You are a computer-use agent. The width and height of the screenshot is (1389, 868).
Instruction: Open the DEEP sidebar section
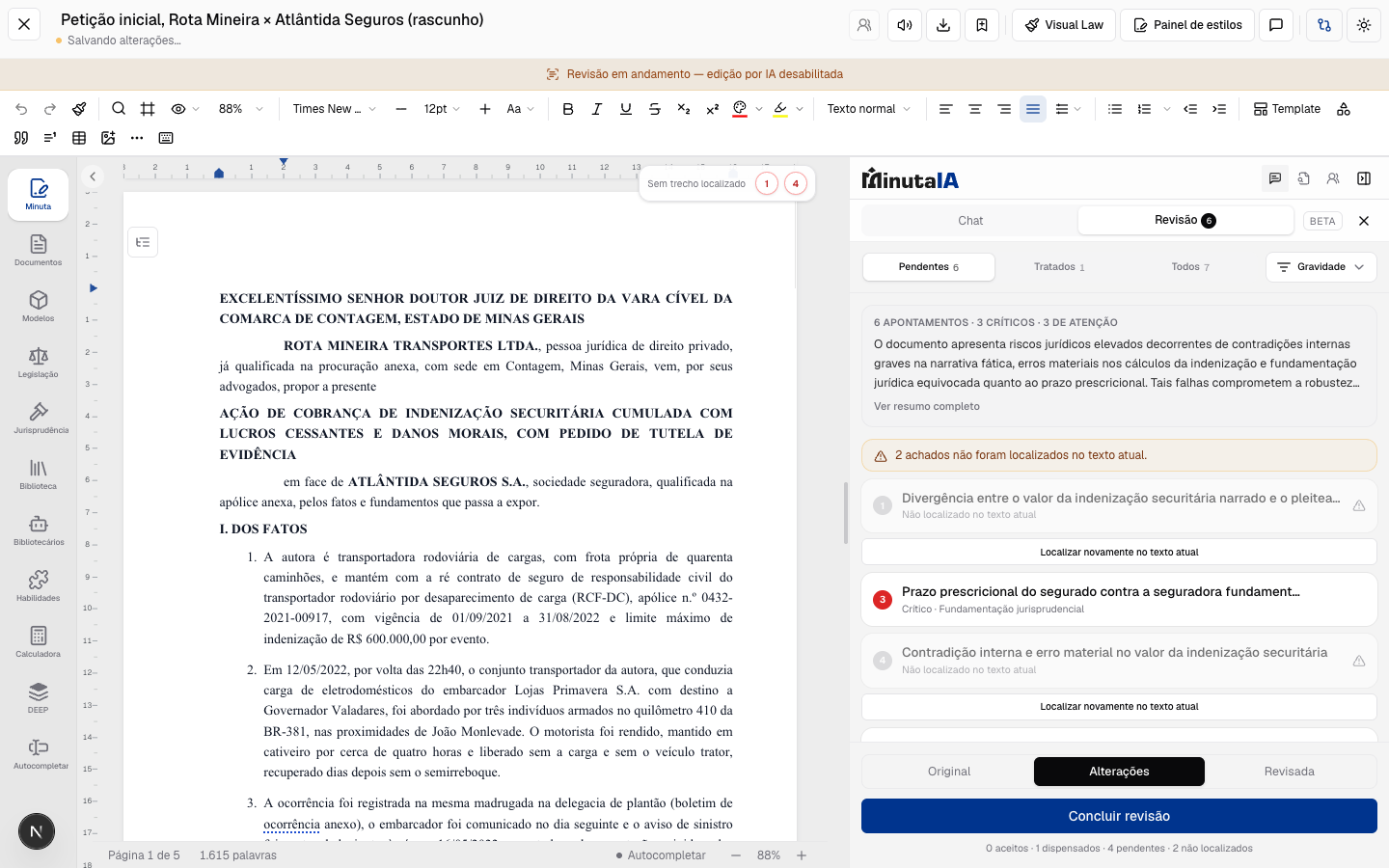pyautogui.click(x=39, y=697)
